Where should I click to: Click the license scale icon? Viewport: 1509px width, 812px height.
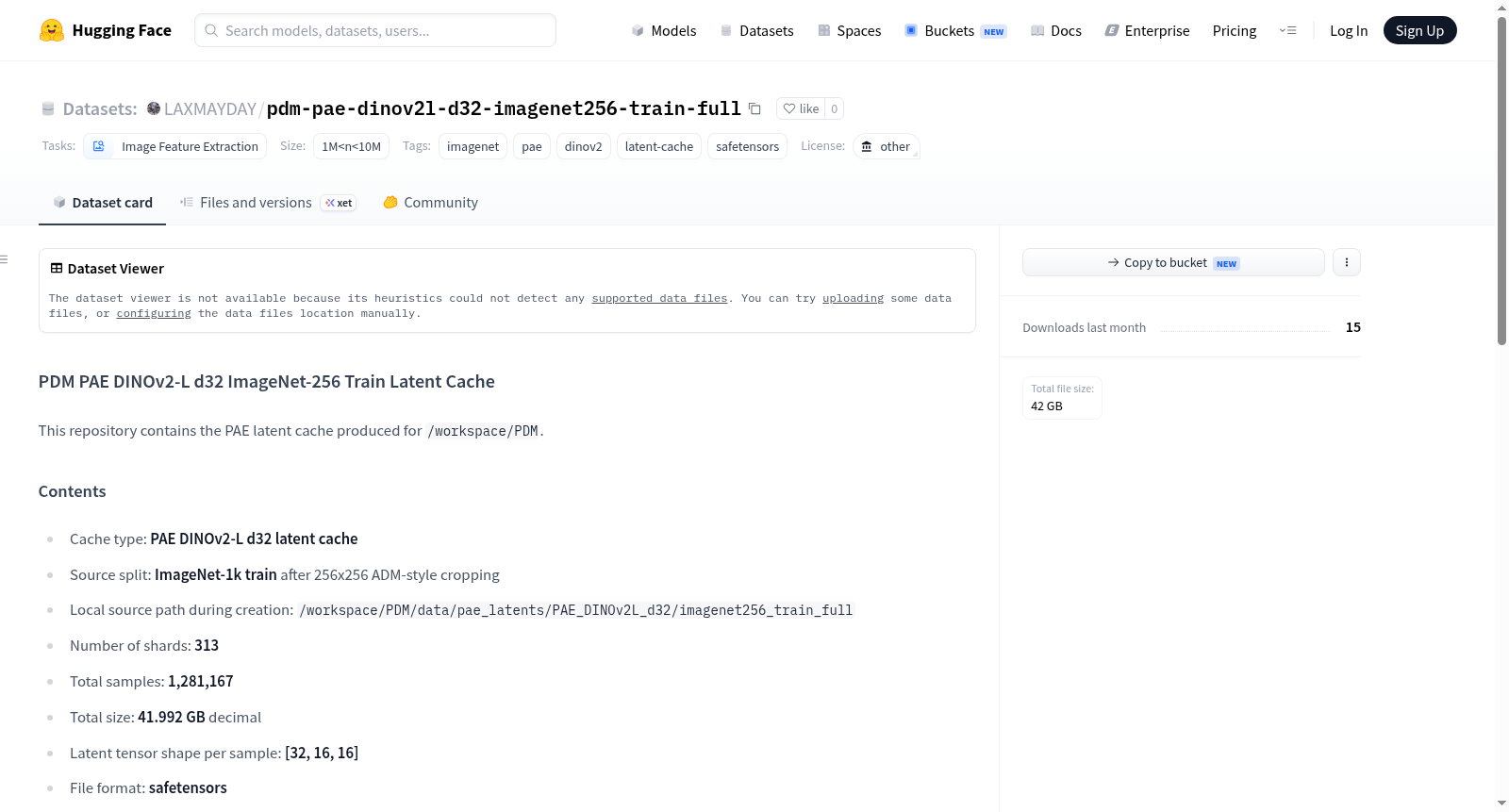867,146
